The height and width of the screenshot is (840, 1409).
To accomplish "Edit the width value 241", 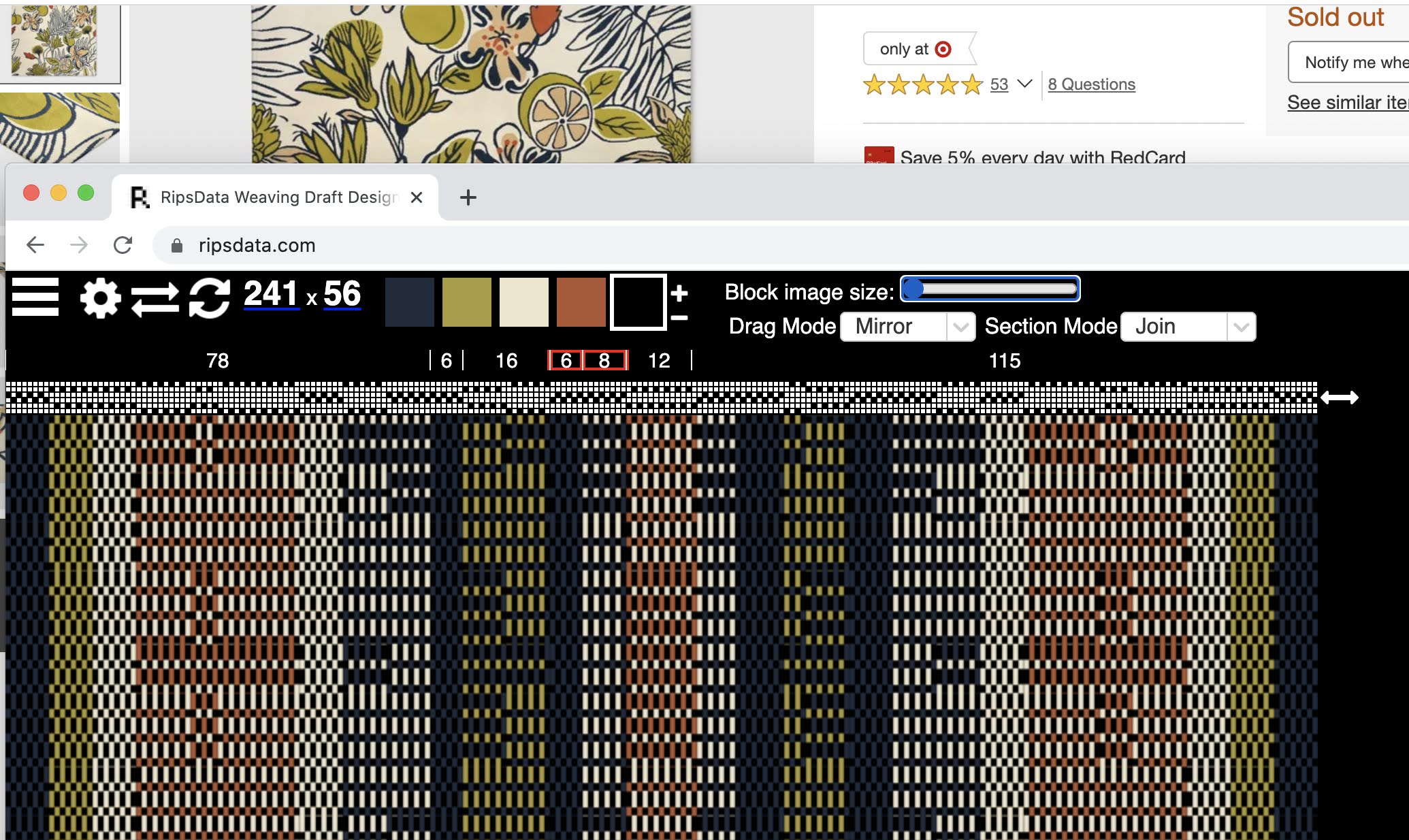I will point(271,294).
